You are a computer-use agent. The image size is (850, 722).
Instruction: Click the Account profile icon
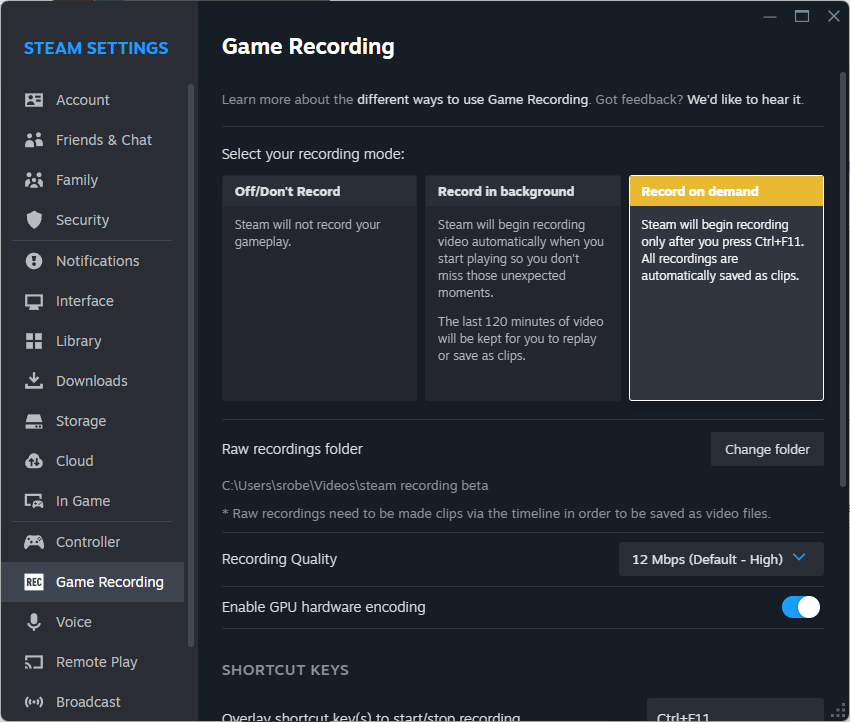pyautogui.click(x=34, y=99)
